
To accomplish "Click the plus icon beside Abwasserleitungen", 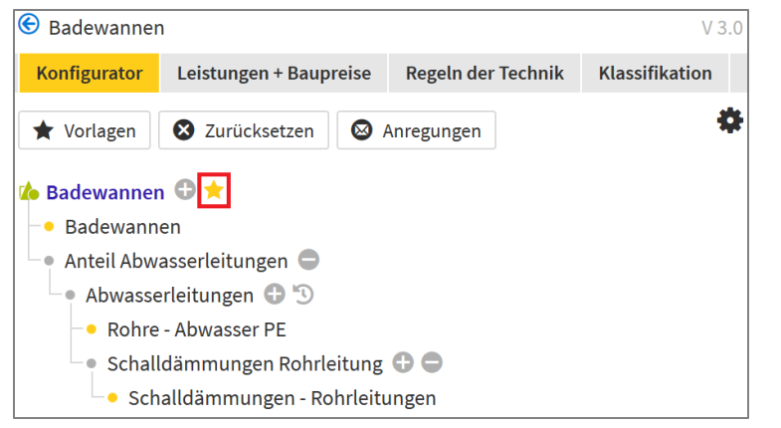I will 274,295.
